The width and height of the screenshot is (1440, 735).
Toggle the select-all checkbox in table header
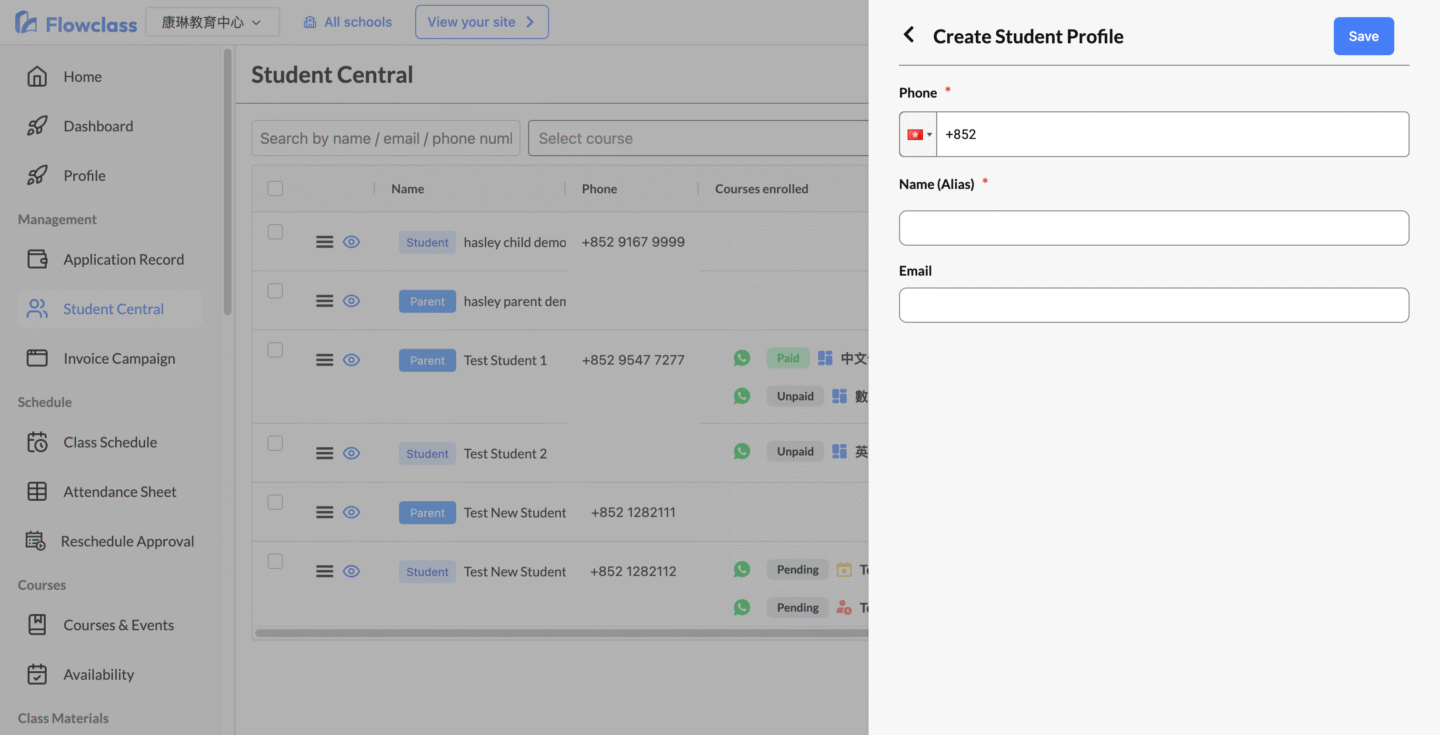[275, 188]
